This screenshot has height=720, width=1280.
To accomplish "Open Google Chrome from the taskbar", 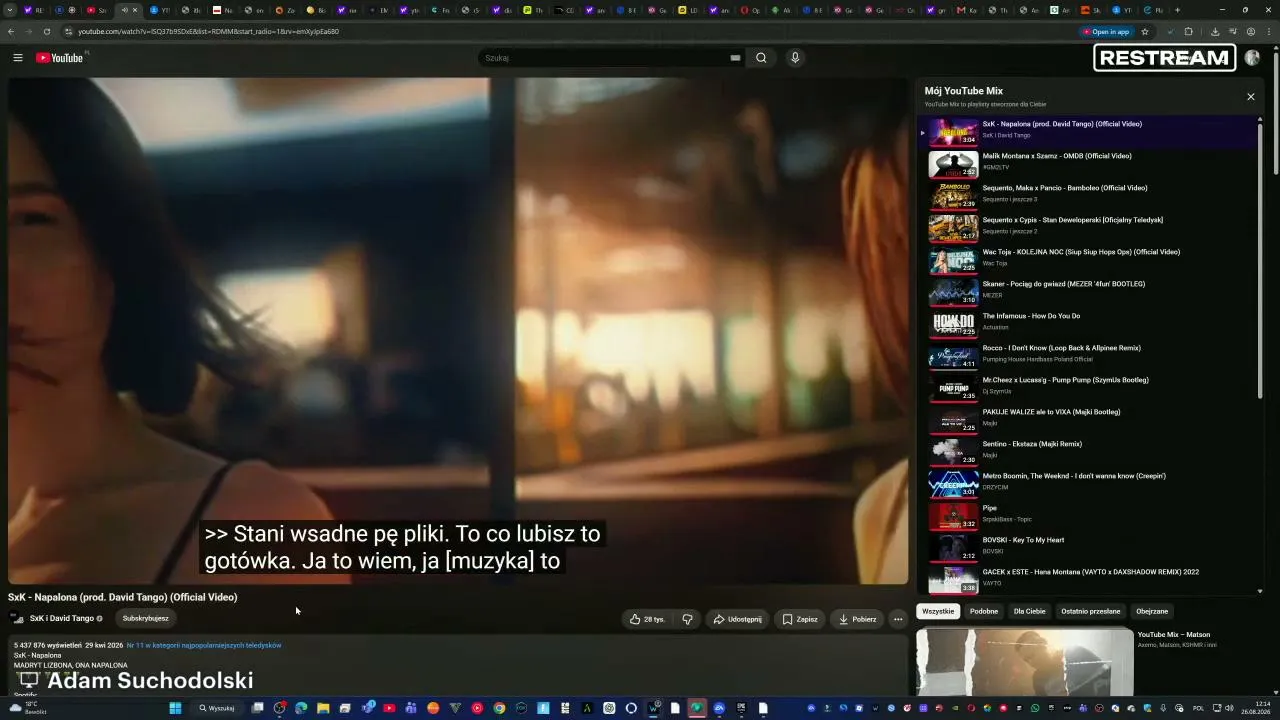I will point(499,708).
